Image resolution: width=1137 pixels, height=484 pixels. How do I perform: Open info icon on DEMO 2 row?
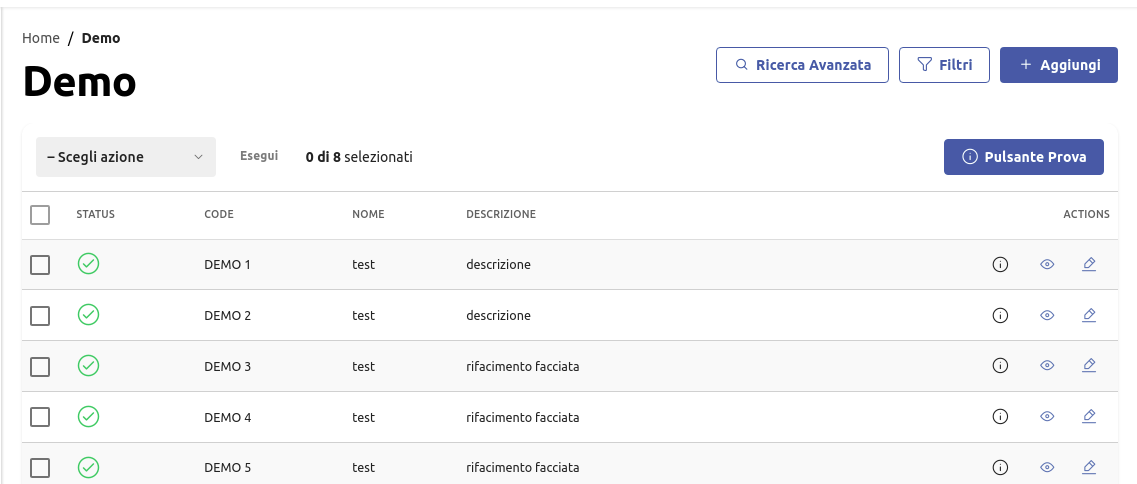[999, 316]
